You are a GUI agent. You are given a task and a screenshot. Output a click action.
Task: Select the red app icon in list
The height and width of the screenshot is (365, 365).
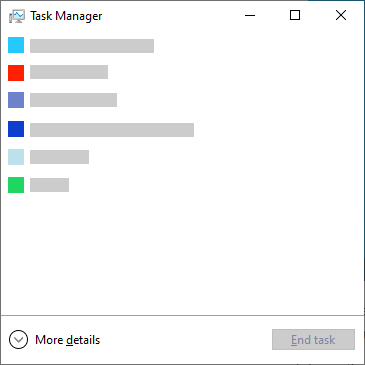(x=16, y=73)
